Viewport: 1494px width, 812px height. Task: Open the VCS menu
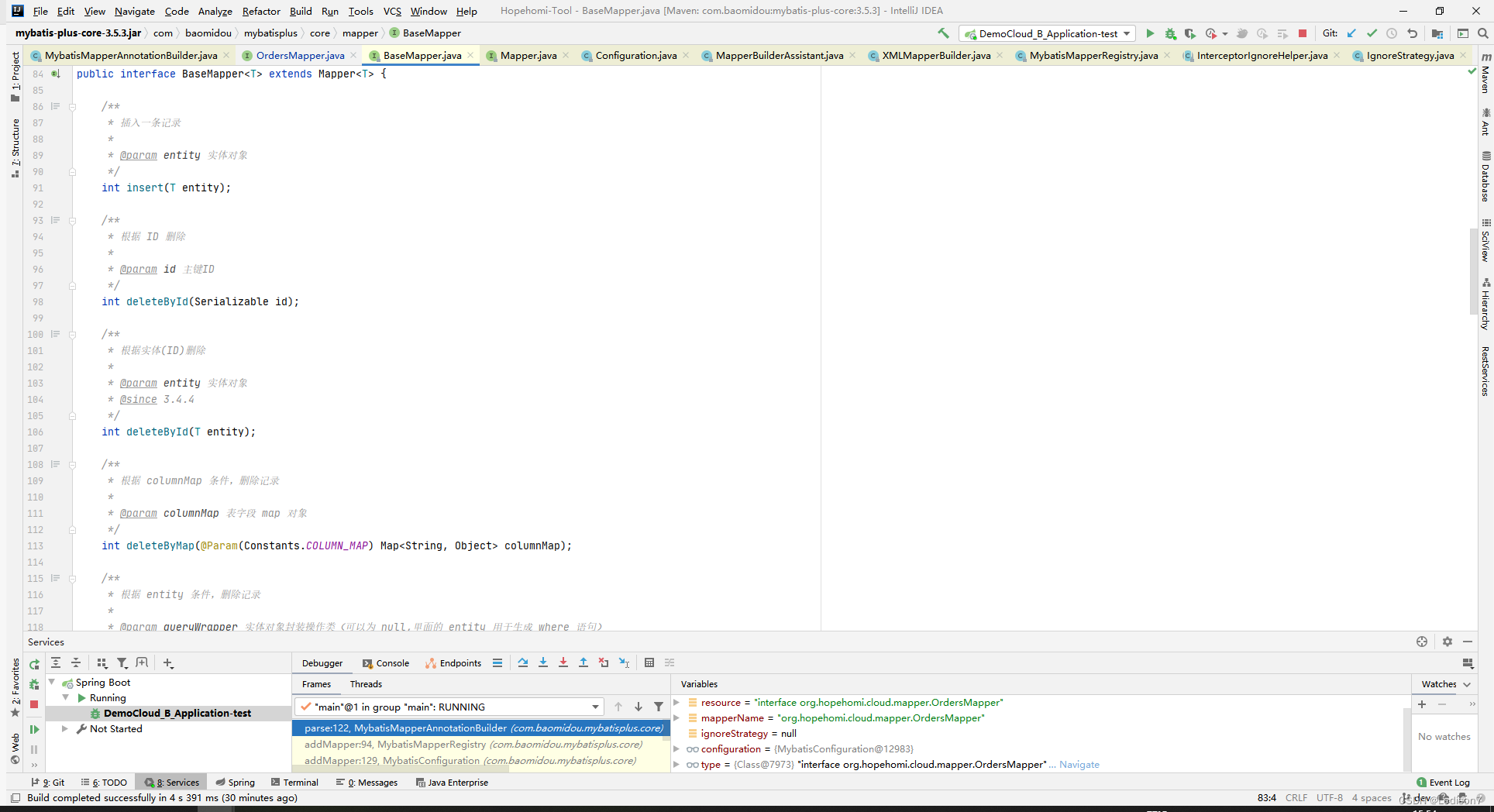[x=392, y=11]
